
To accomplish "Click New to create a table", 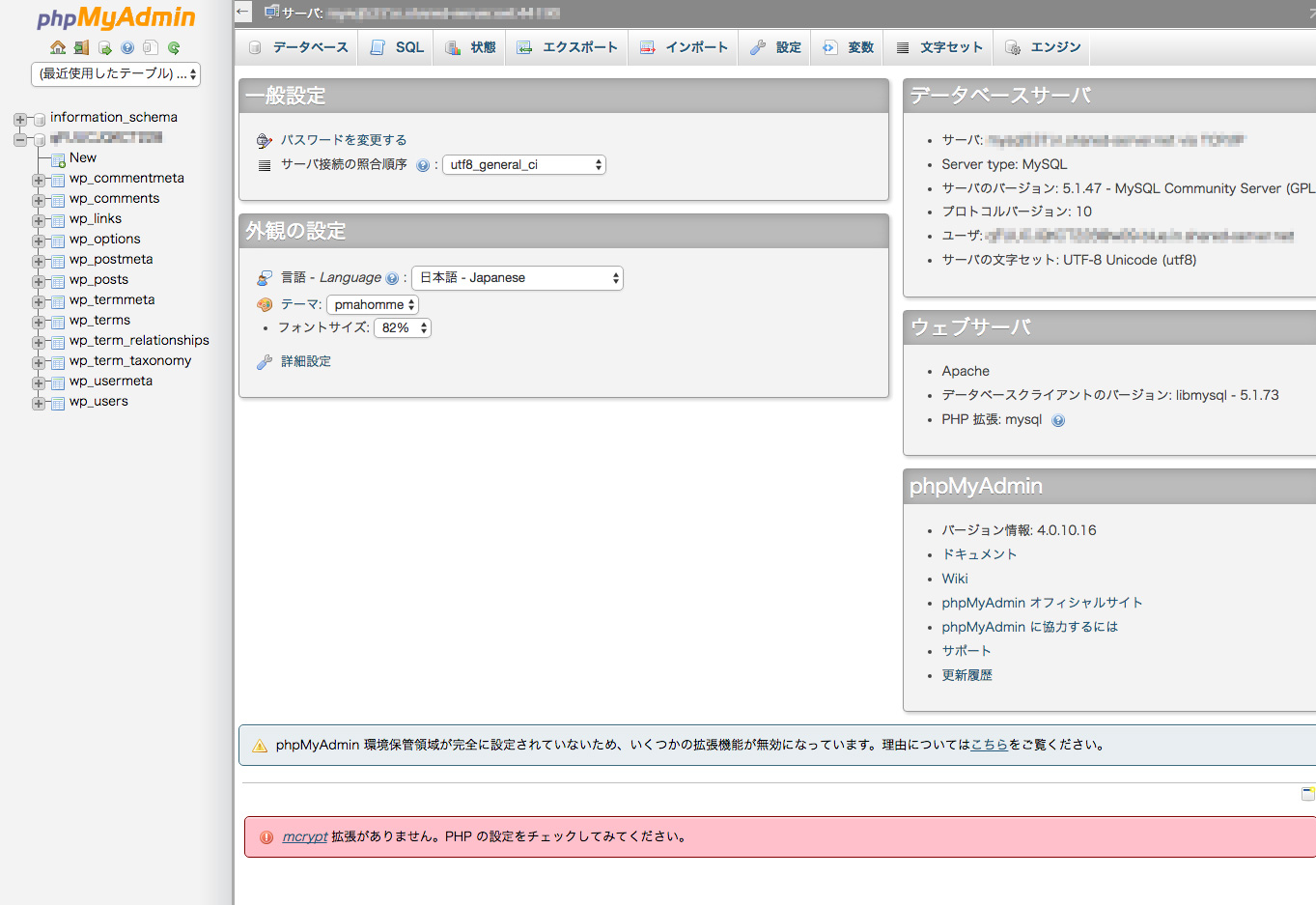I will (83, 157).
